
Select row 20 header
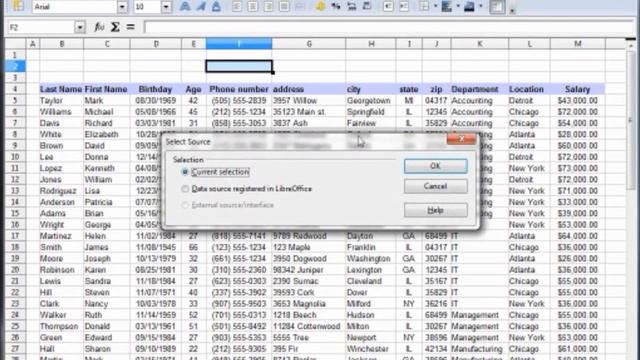point(15,270)
